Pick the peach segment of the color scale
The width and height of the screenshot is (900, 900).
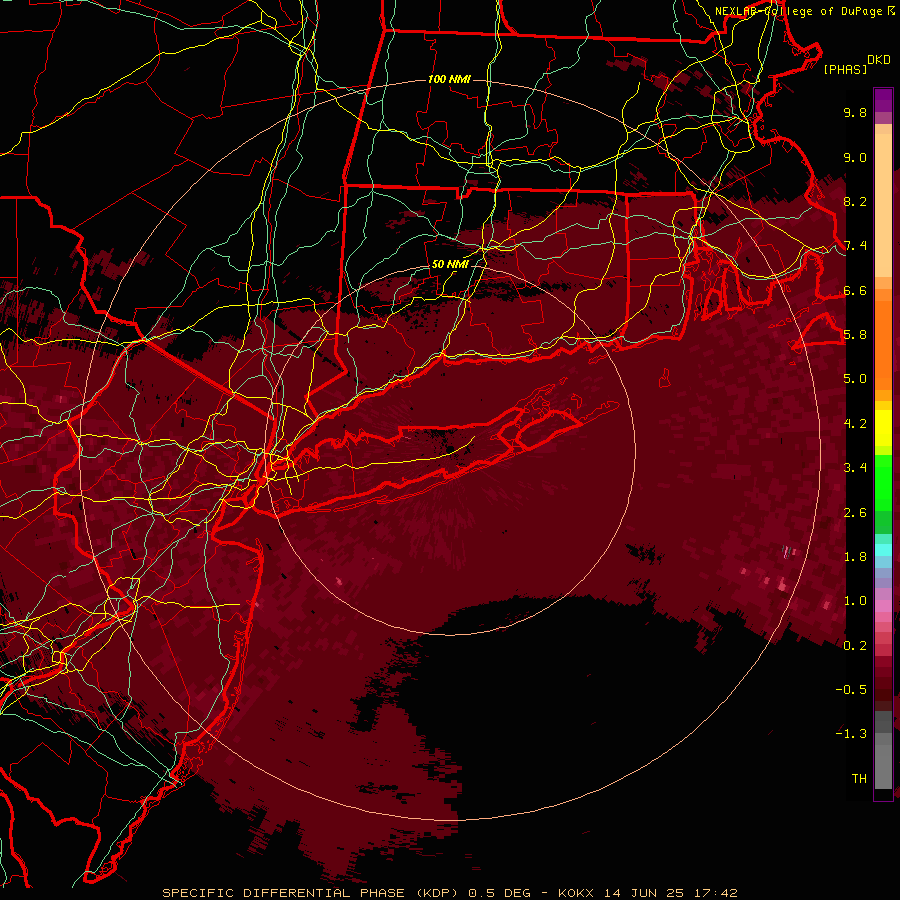click(883, 201)
